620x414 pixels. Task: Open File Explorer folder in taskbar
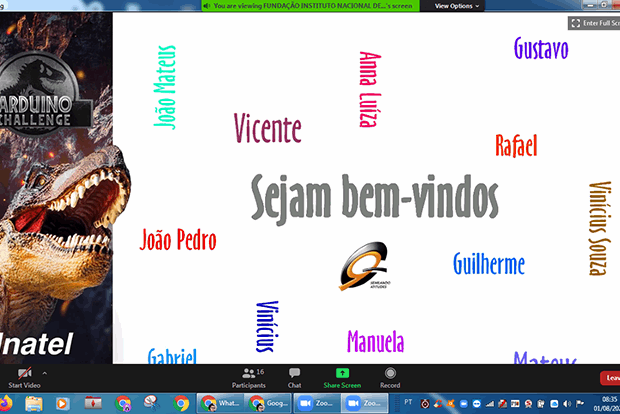click(34, 403)
